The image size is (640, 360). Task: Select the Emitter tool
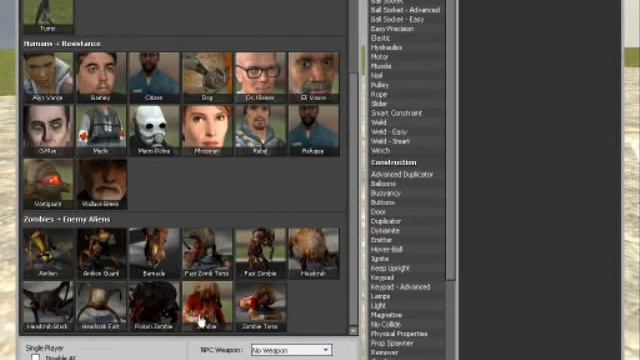point(381,240)
